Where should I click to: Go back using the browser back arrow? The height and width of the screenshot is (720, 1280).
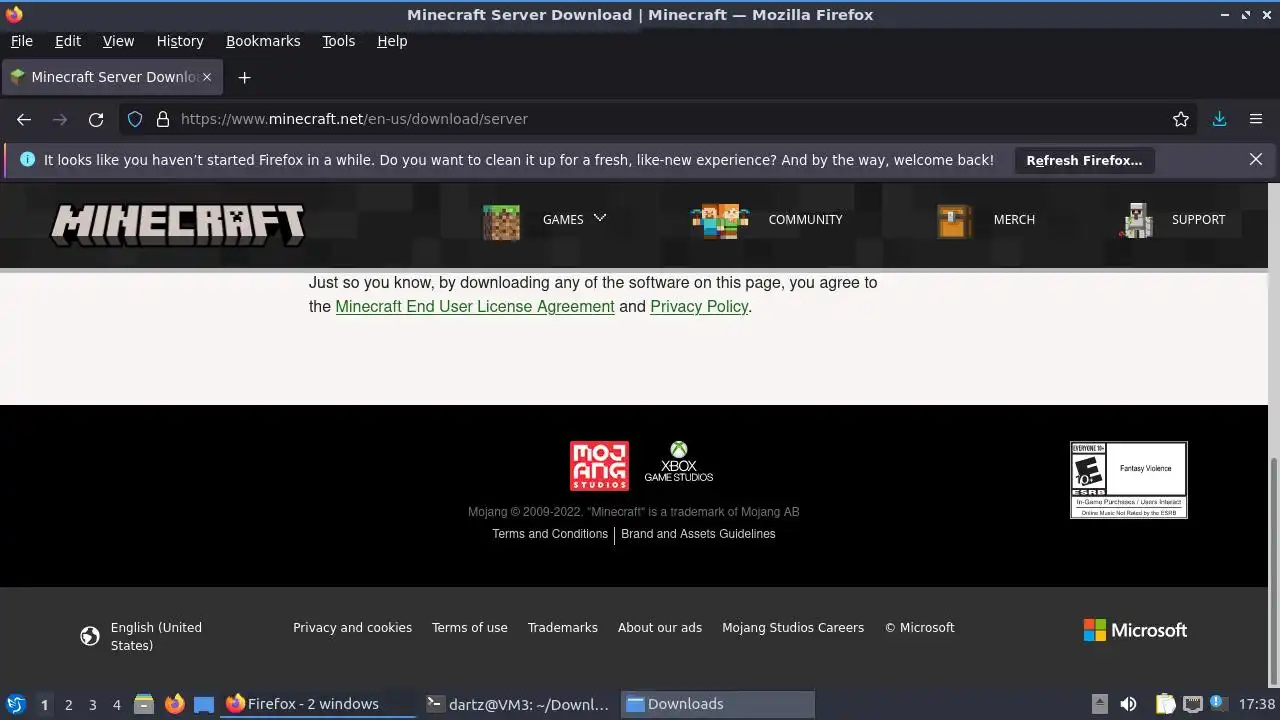pos(24,119)
